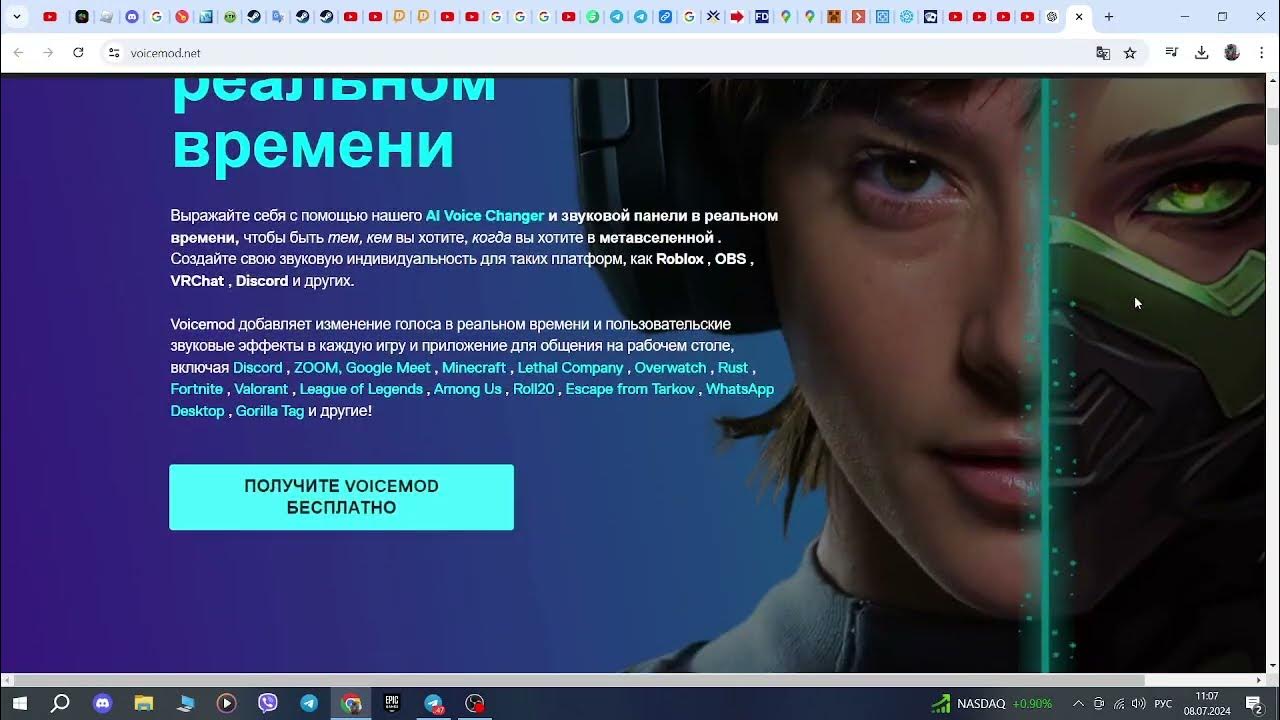Open the Windows Start menu
Image resolution: width=1280 pixels, height=720 pixels.
(19, 703)
